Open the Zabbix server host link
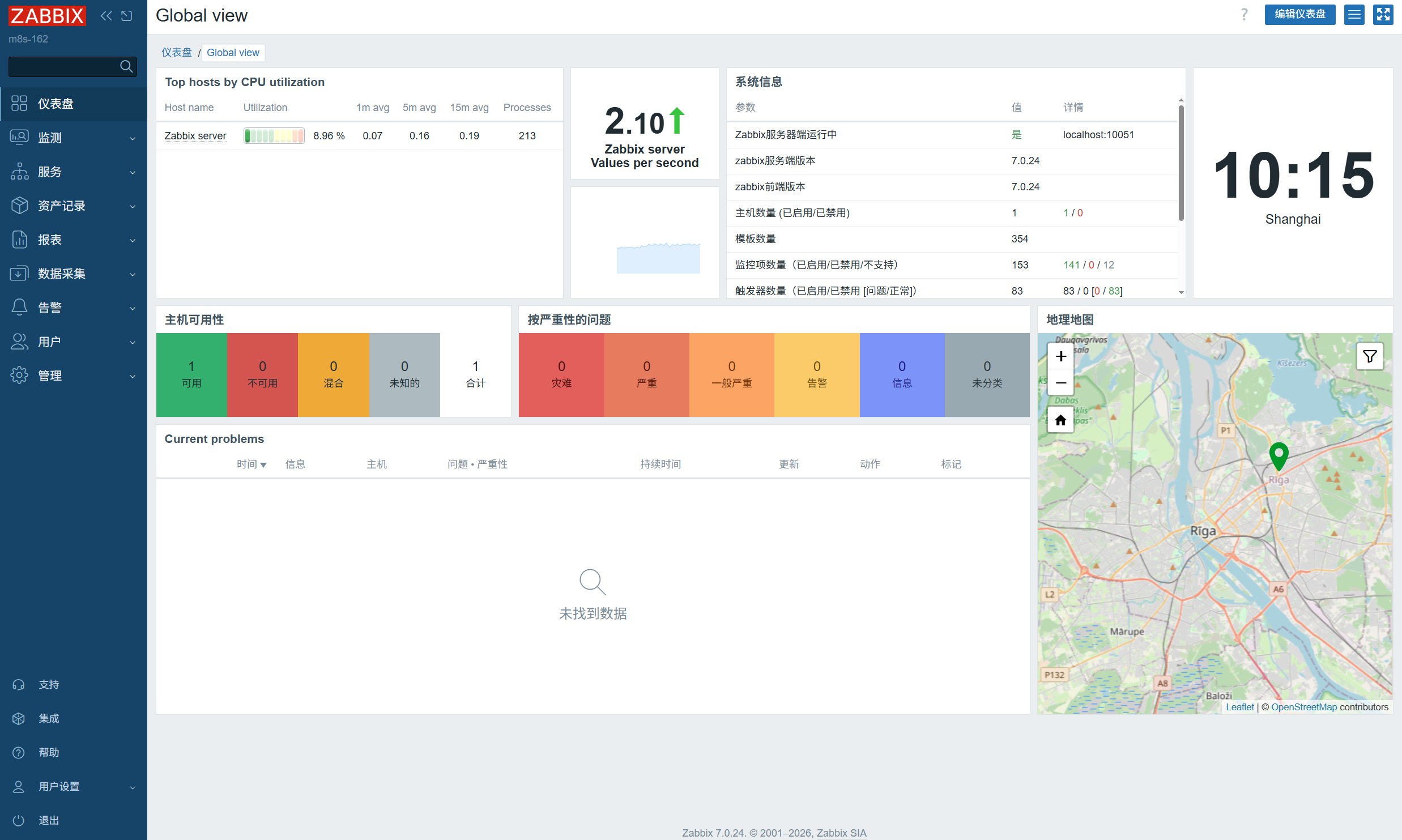 [x=195, y=136]
